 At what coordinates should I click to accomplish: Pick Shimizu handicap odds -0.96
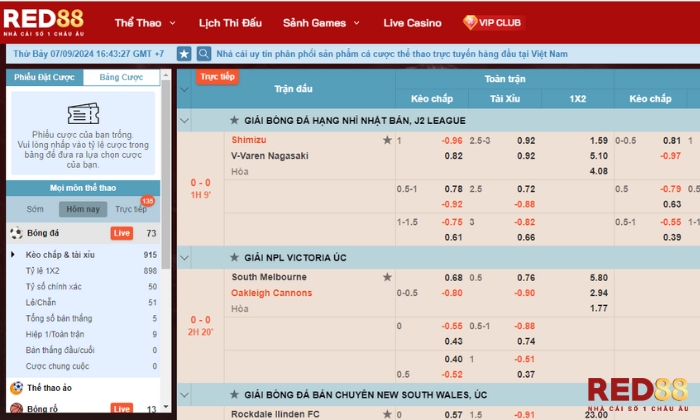[x=452, y=141]
